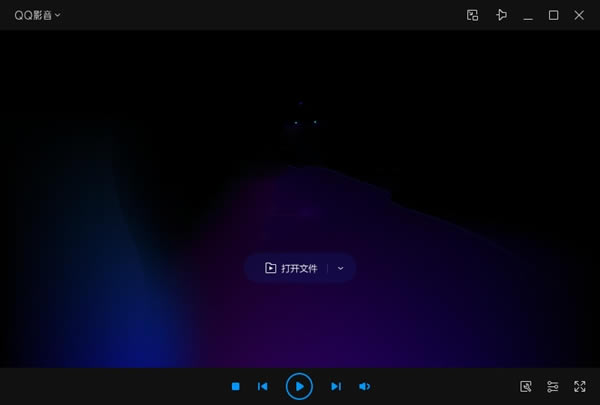
Task: Mute the volume speaker icon
Action: [364, 387]
